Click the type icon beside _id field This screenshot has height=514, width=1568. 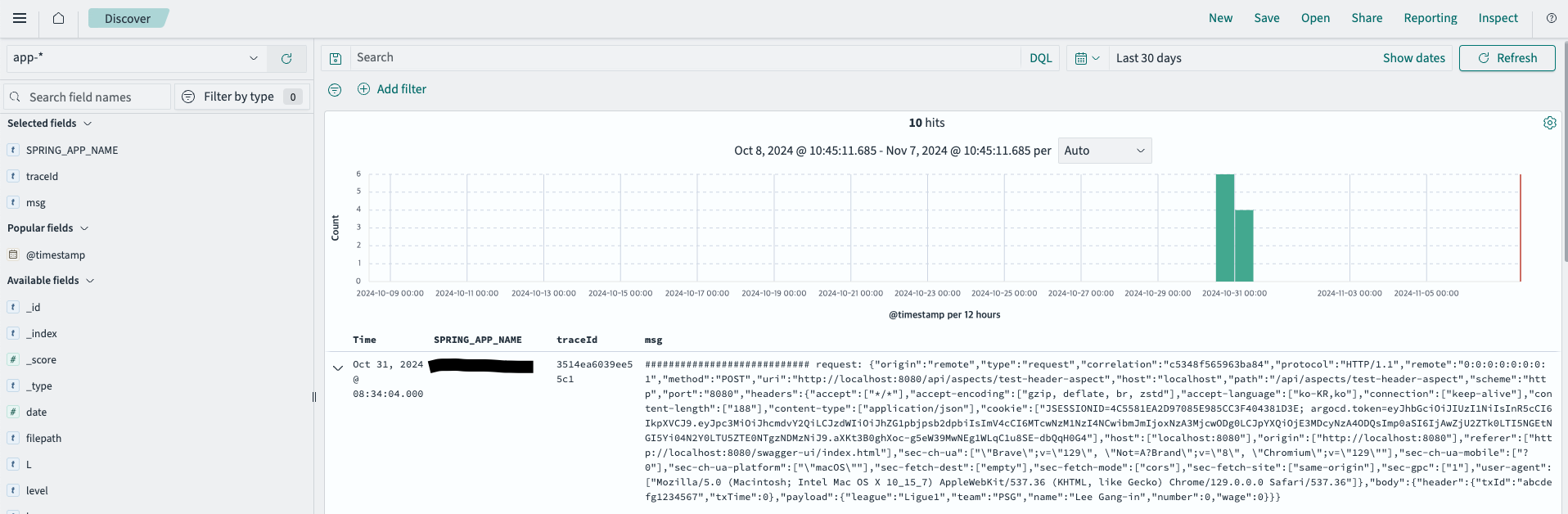tap(13, 307)
